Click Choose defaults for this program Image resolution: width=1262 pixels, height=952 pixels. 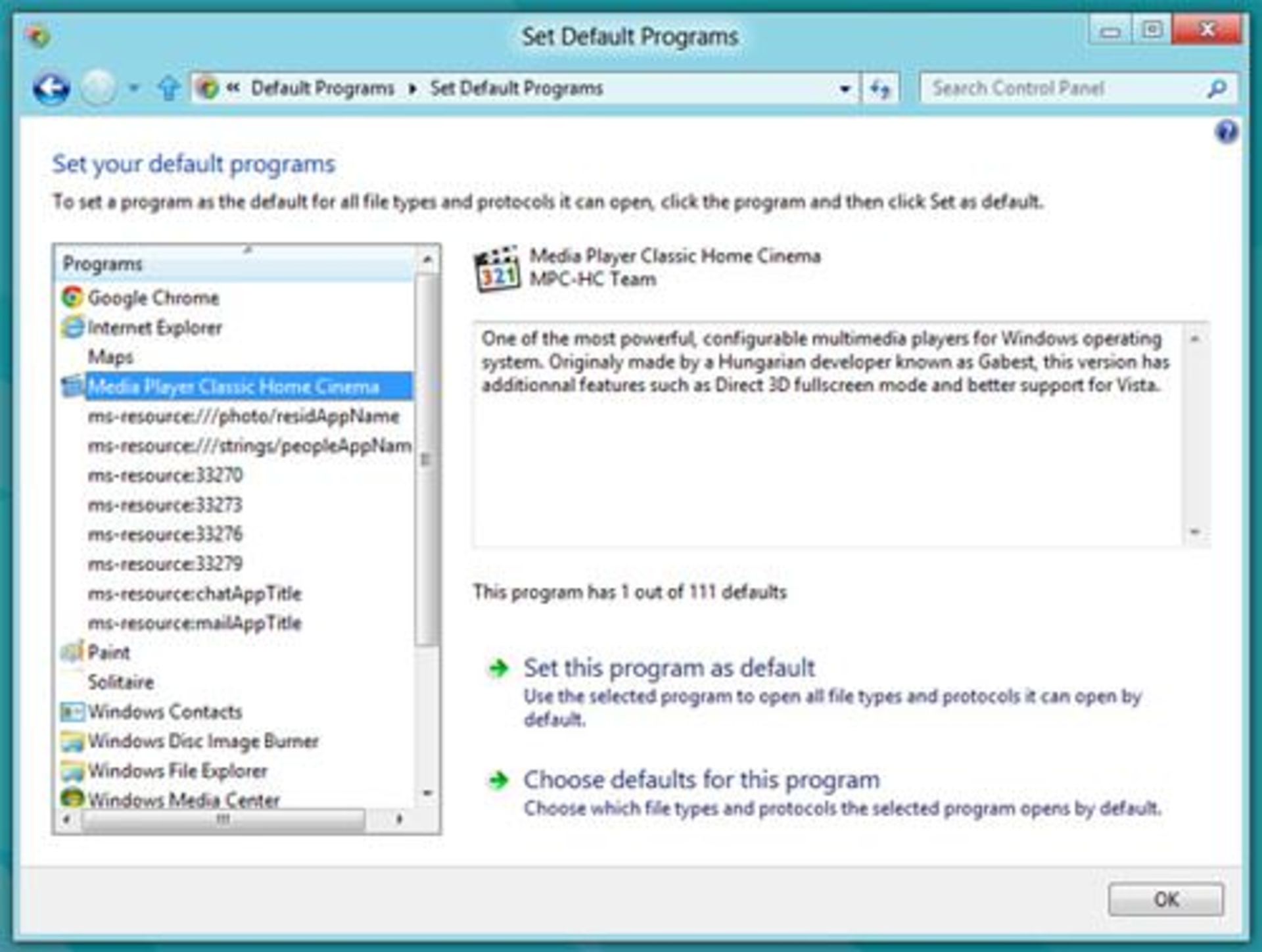[x=701, y=780]
